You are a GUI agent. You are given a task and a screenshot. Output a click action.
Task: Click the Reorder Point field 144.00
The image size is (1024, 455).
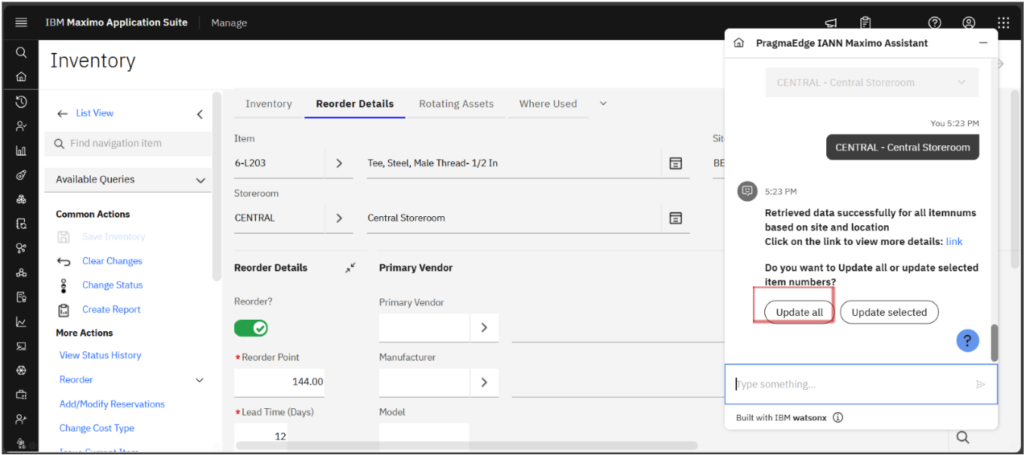280,381
